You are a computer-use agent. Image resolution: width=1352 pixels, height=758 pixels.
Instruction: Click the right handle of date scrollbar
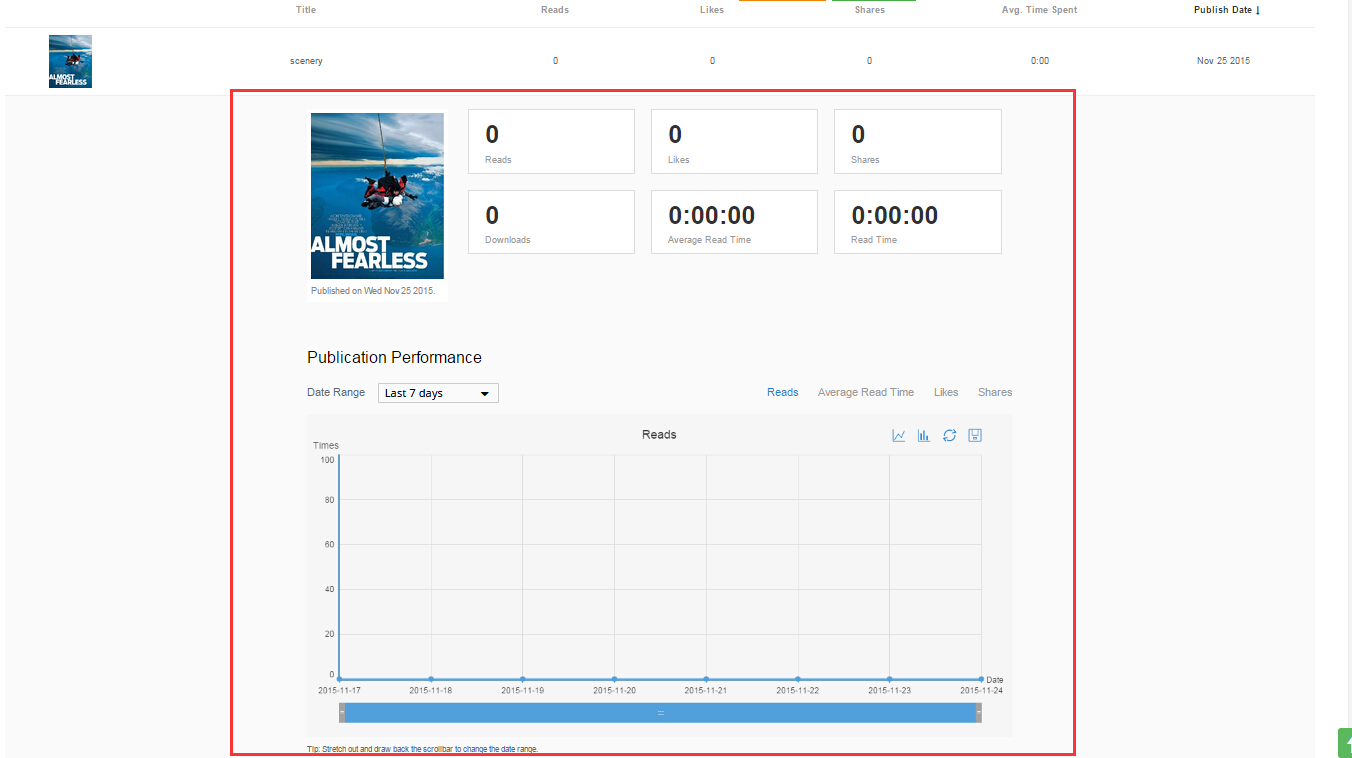[x=979, y=713]
